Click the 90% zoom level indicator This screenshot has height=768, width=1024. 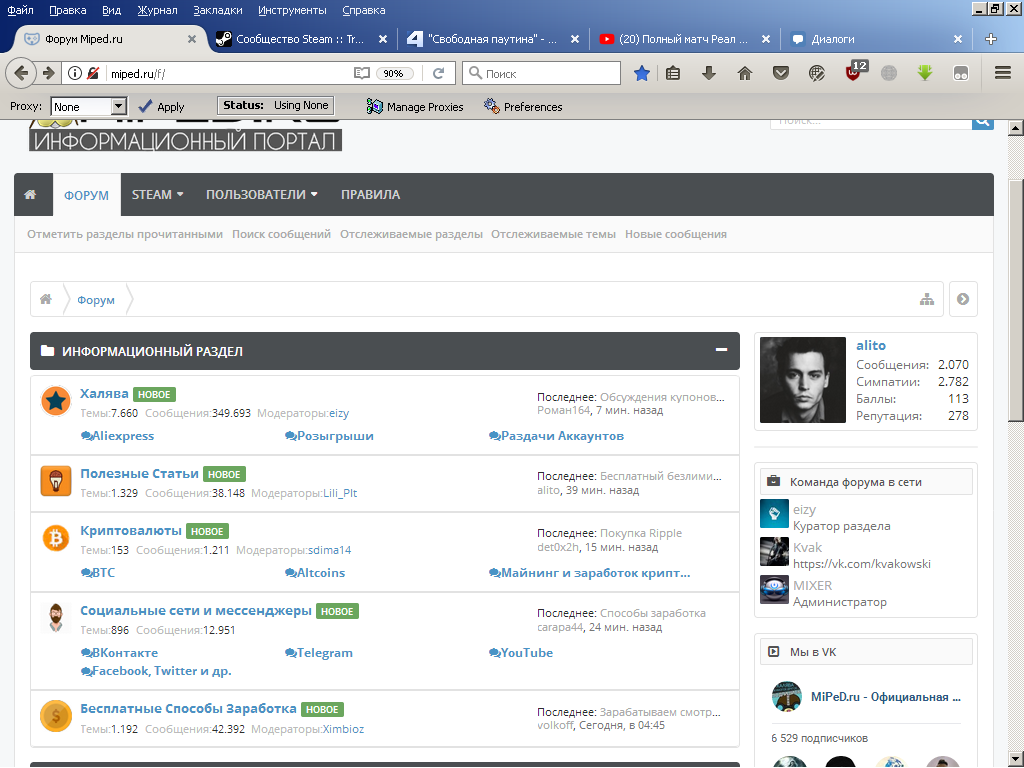click(x=394, y=73)
